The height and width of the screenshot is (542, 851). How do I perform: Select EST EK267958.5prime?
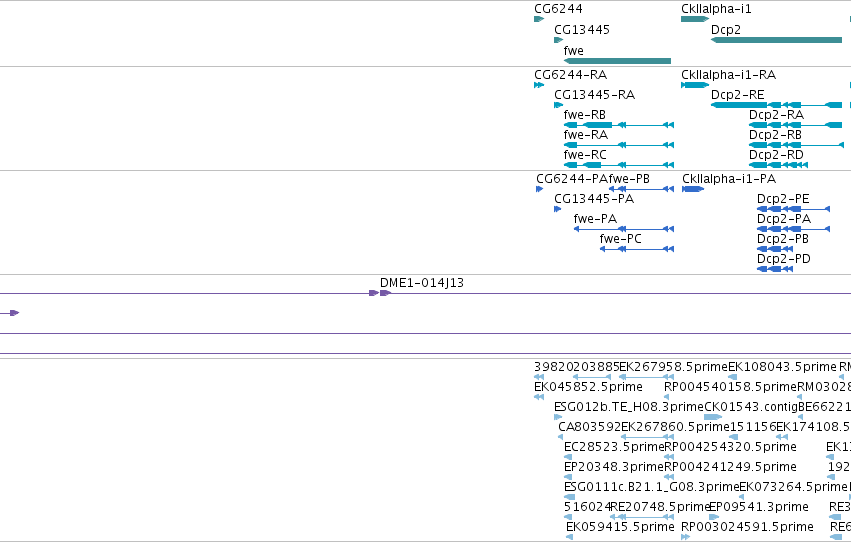(x=646, y=377)
